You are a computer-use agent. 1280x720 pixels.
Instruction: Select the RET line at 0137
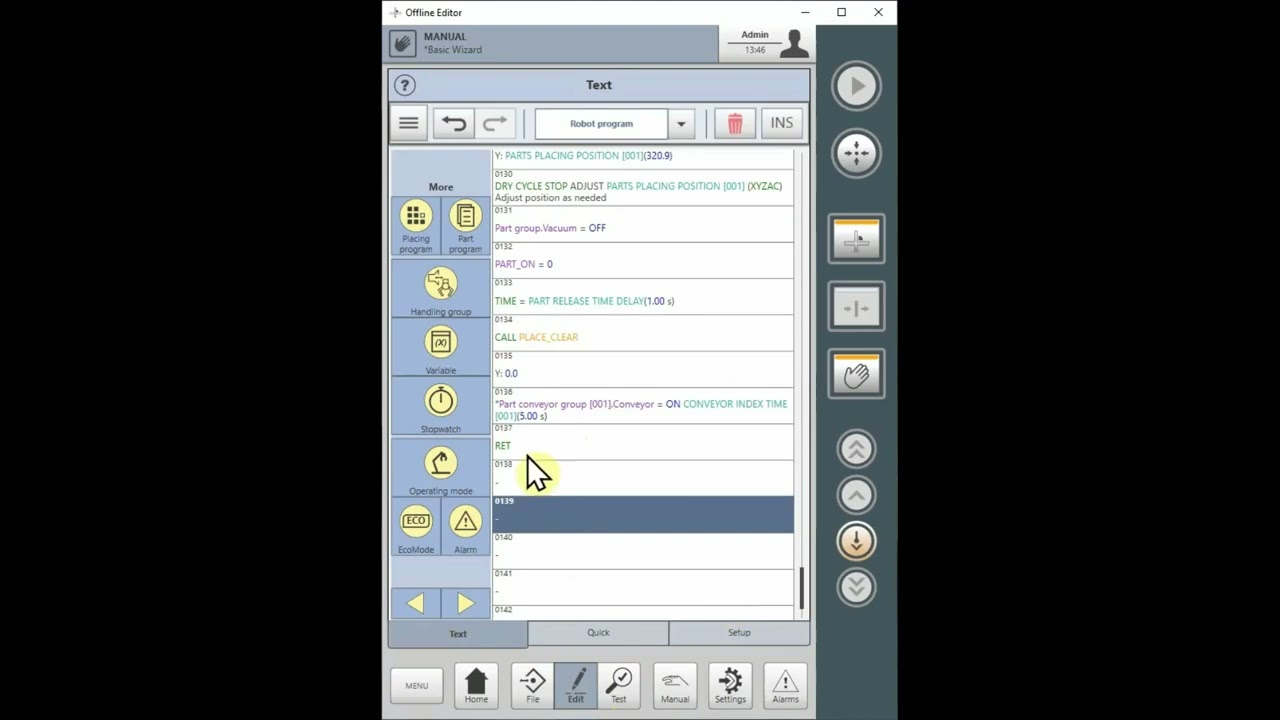pos(643,441)
